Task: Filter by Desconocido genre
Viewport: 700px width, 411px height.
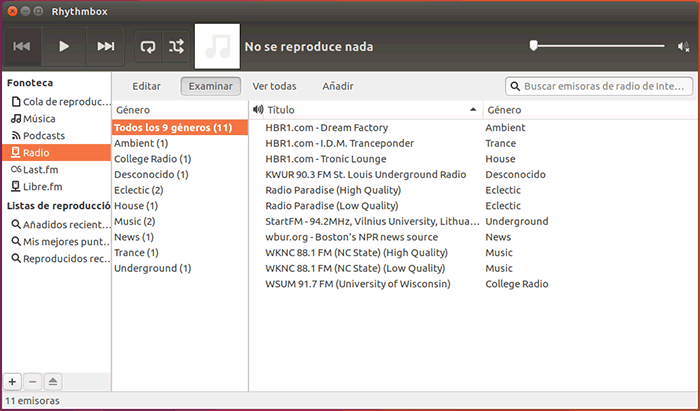Action: [x=180, y=174]
